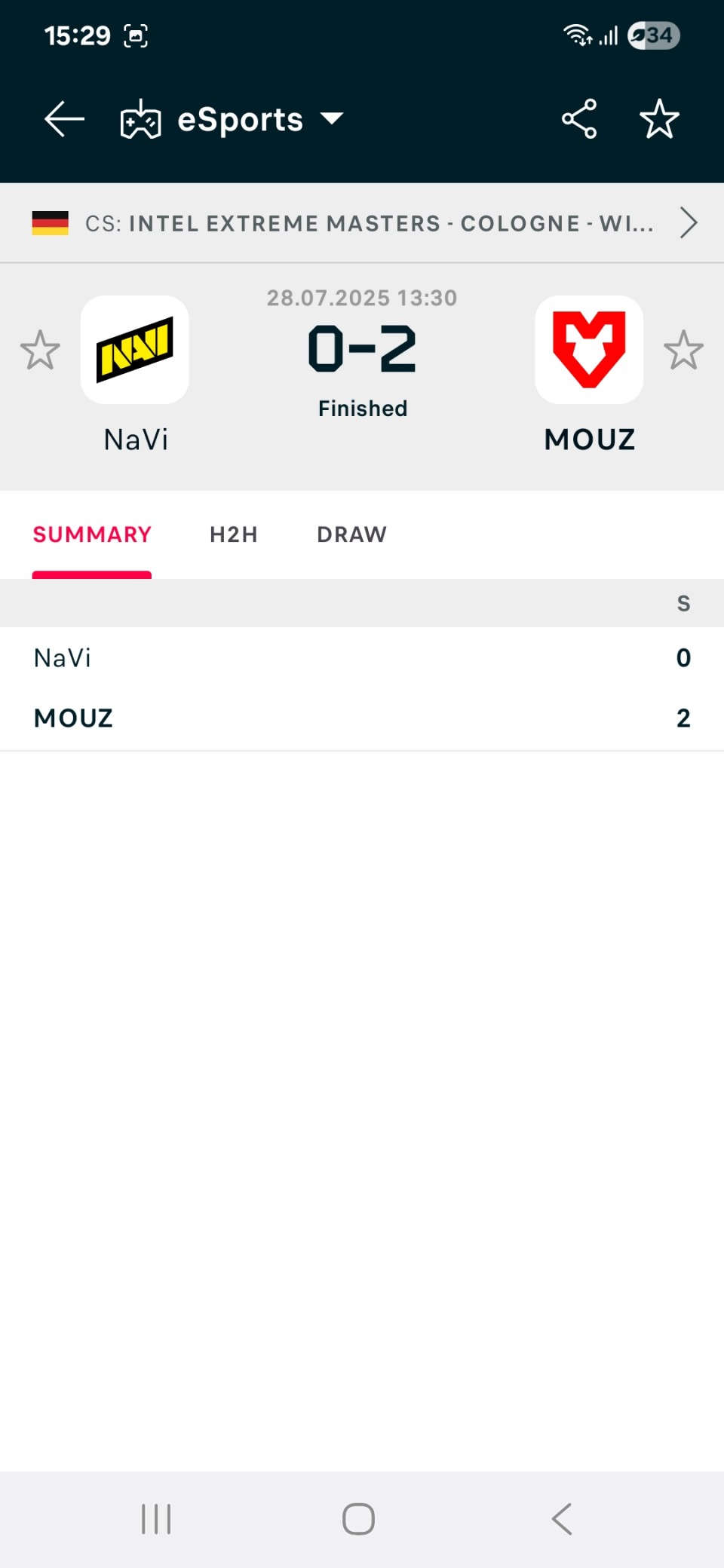Viewport: 724px width, 1568px height.
Task: Switch to the DRAW tab
Action: [x=351, y=534]
